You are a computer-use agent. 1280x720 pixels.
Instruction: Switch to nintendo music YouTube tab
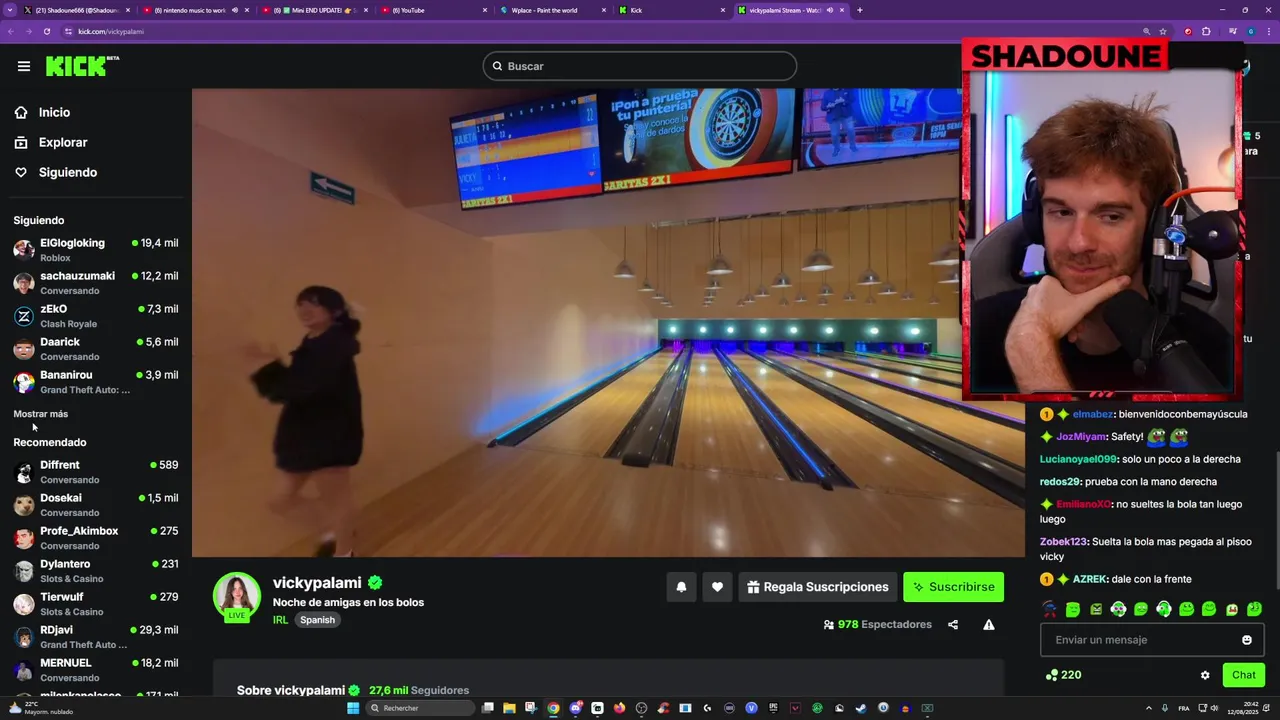coord(197,10)
